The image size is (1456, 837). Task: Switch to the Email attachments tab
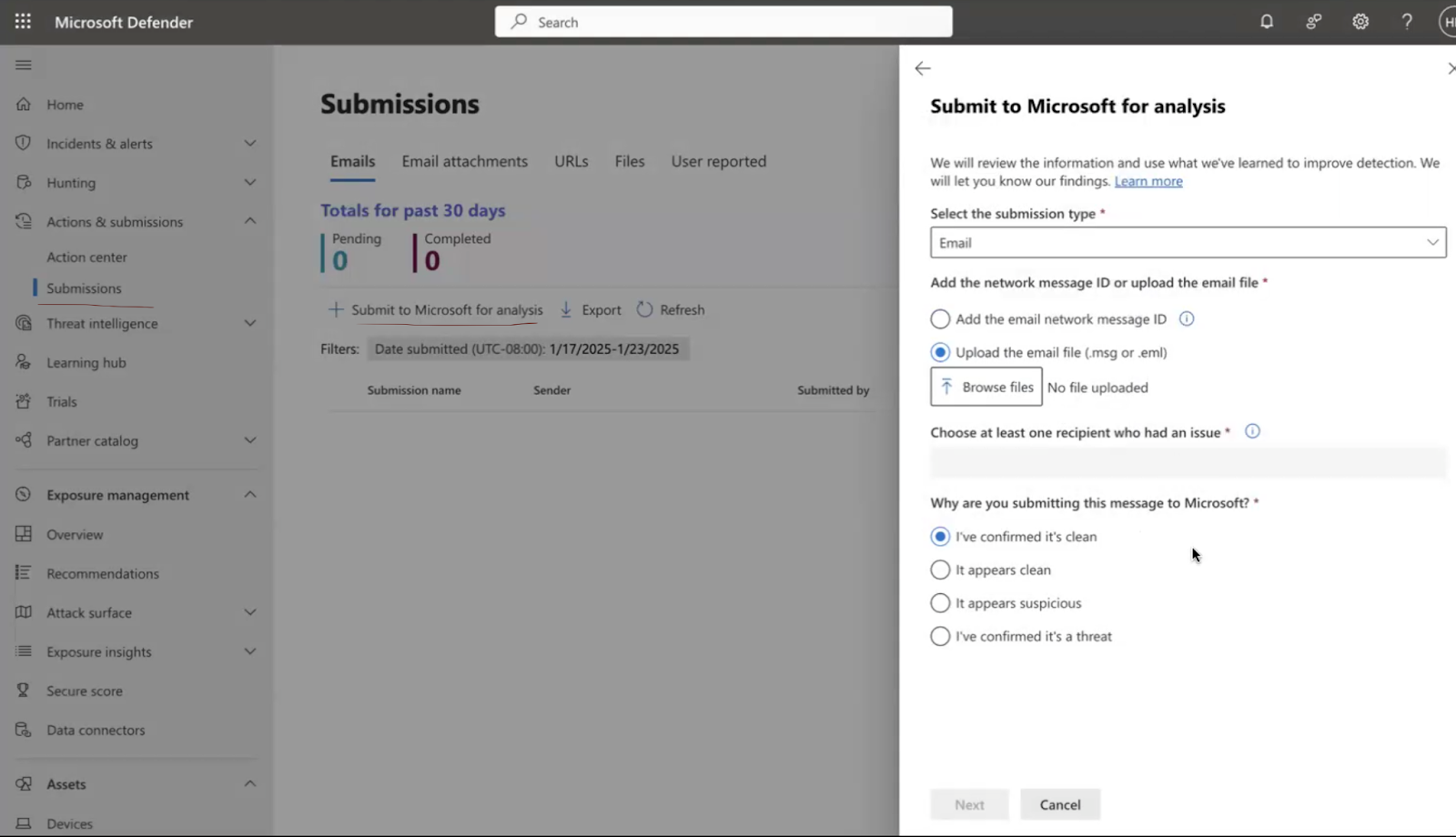(464, 161)
